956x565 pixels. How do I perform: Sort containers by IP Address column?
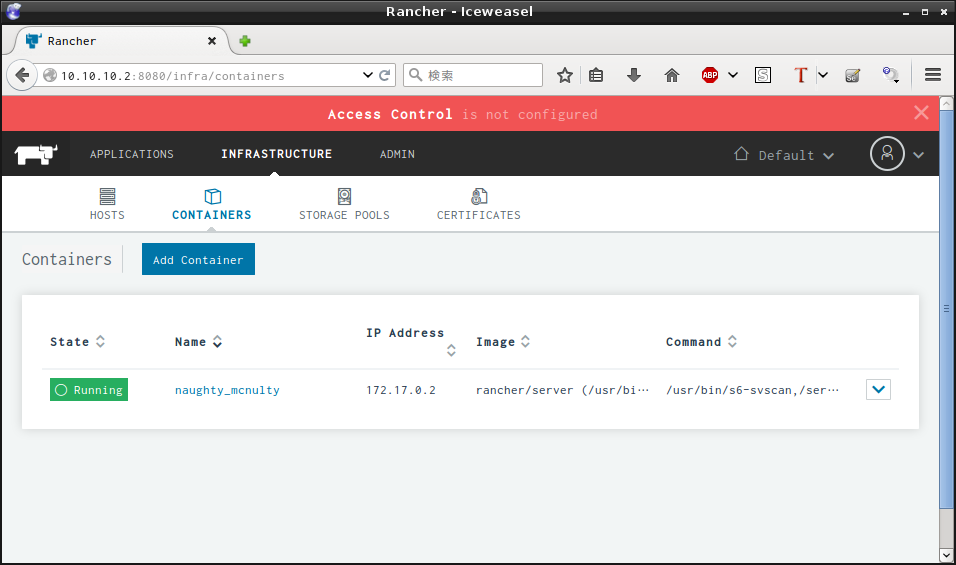pyautogui.click(x=451, y=350)
